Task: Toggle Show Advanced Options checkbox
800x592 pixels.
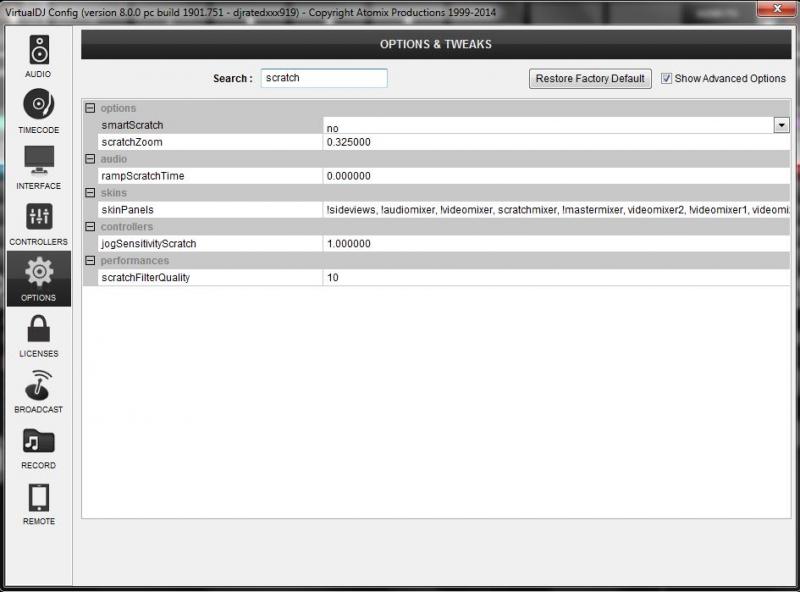Action: click(666, 79)
